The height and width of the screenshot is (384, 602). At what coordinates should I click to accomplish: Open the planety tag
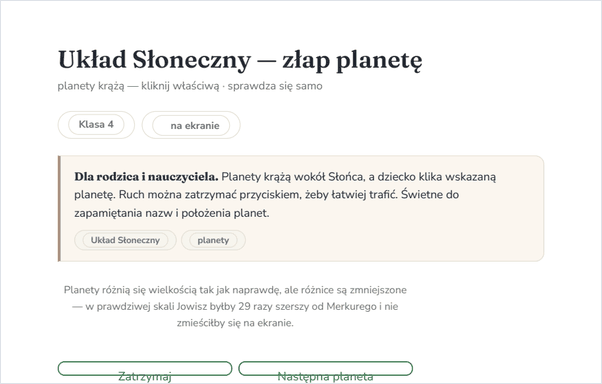[213, 240]
